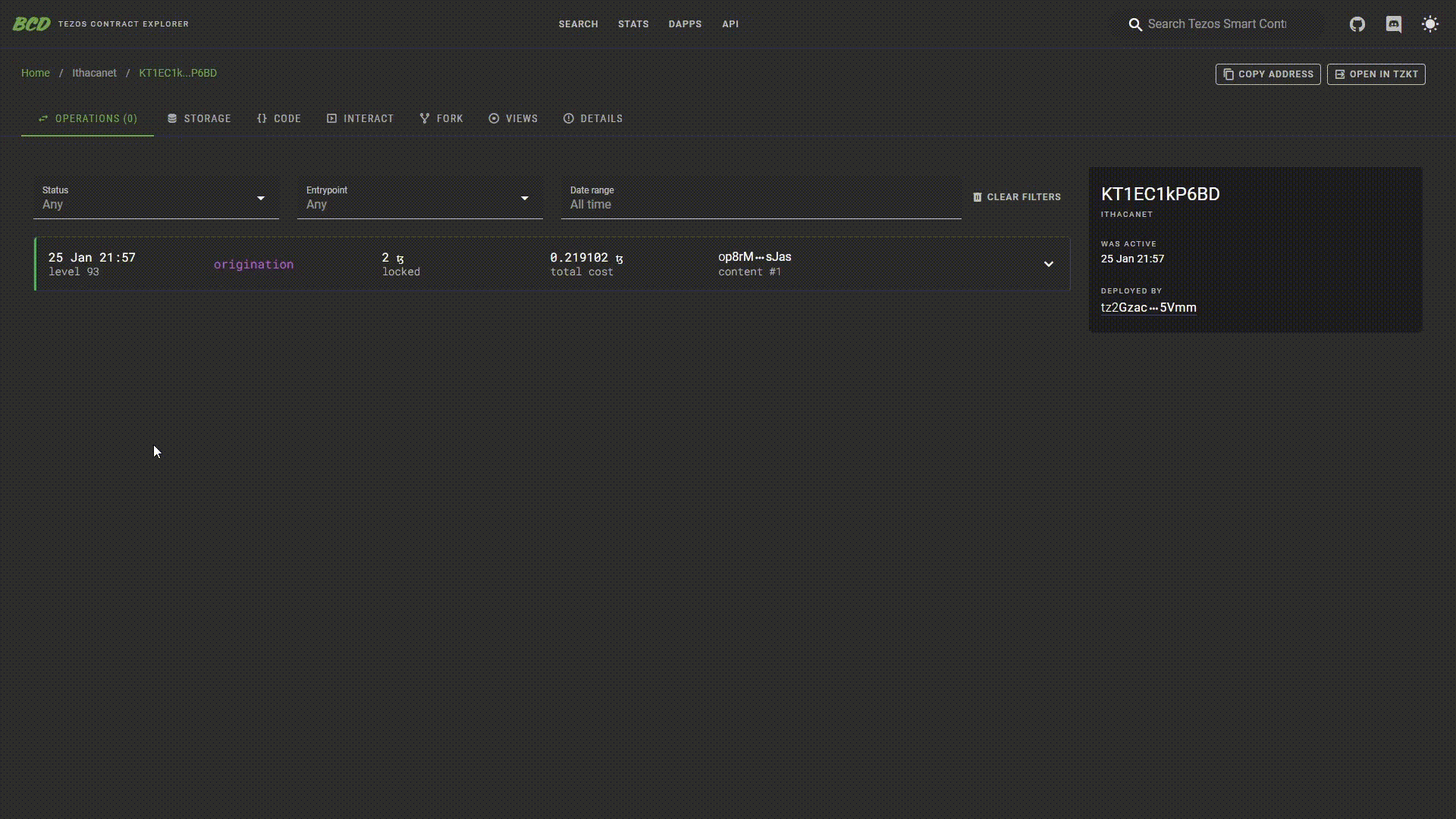
Task: Open the API menu item
Action: [x=730, y=24]
